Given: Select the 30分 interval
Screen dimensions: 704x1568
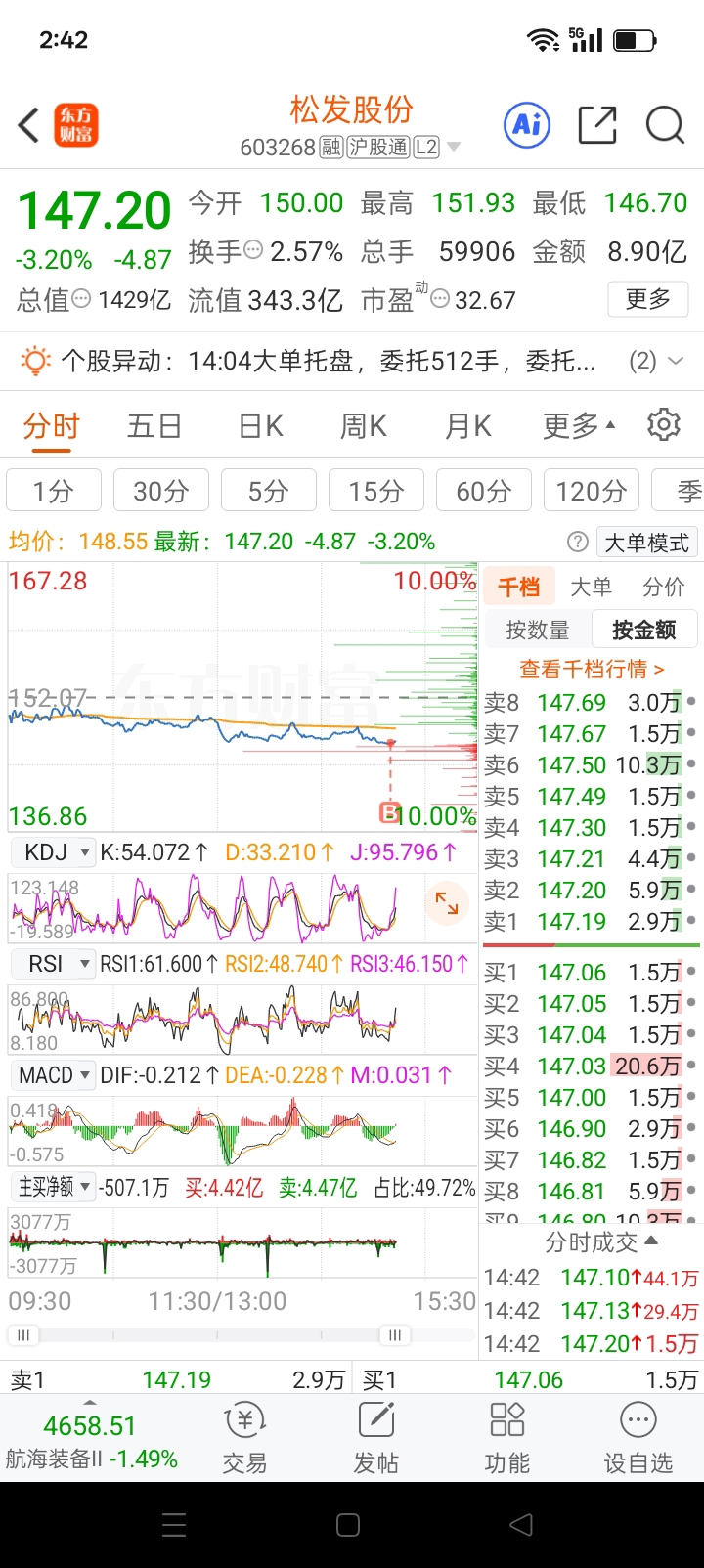Looking at the screenshot, I should (x=161, y=491).
